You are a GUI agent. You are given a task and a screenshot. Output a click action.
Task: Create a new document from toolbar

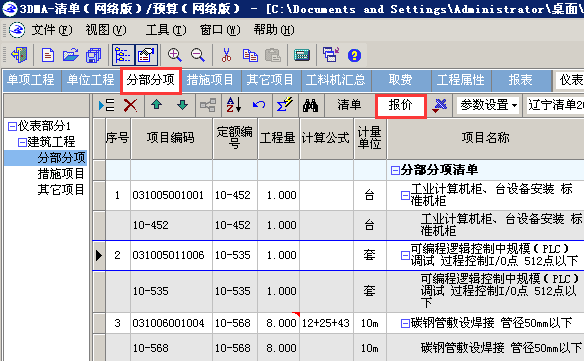[48, 55]
